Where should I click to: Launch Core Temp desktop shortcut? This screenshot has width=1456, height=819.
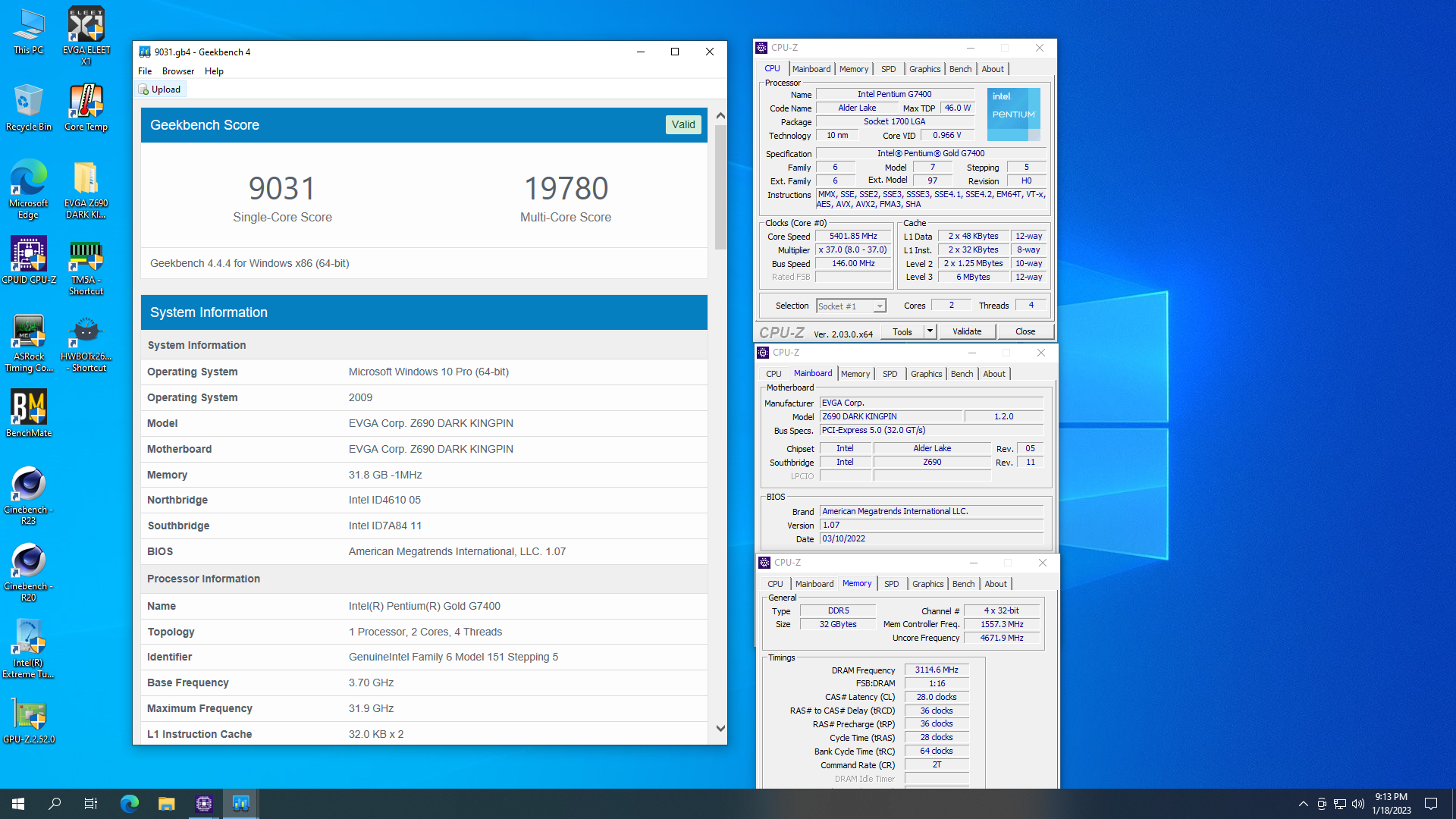click(86, 108)
